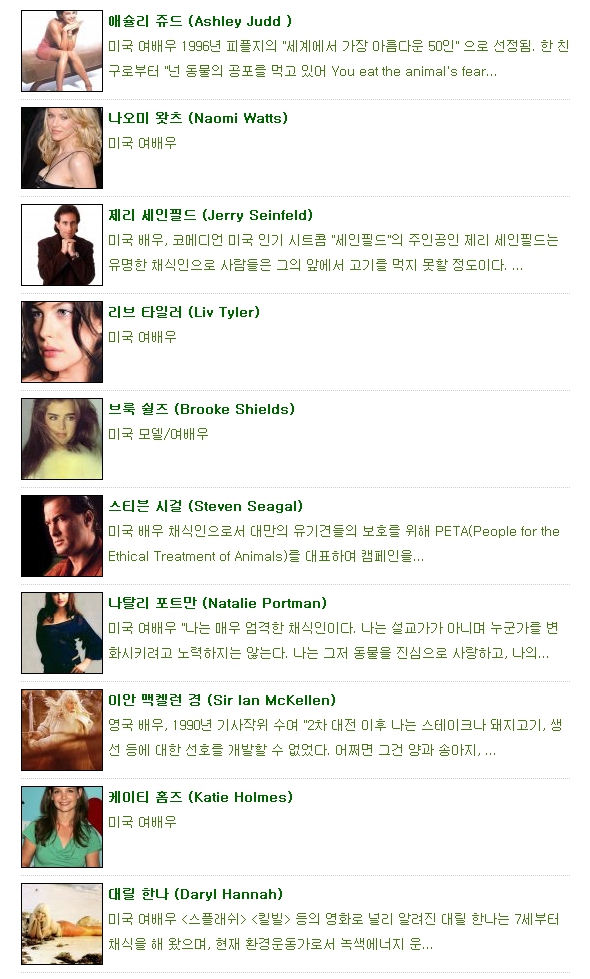Screen dimensions: 590x979
Task: Select the Liv Tyler thumbnail image
Action: point(62,342)
